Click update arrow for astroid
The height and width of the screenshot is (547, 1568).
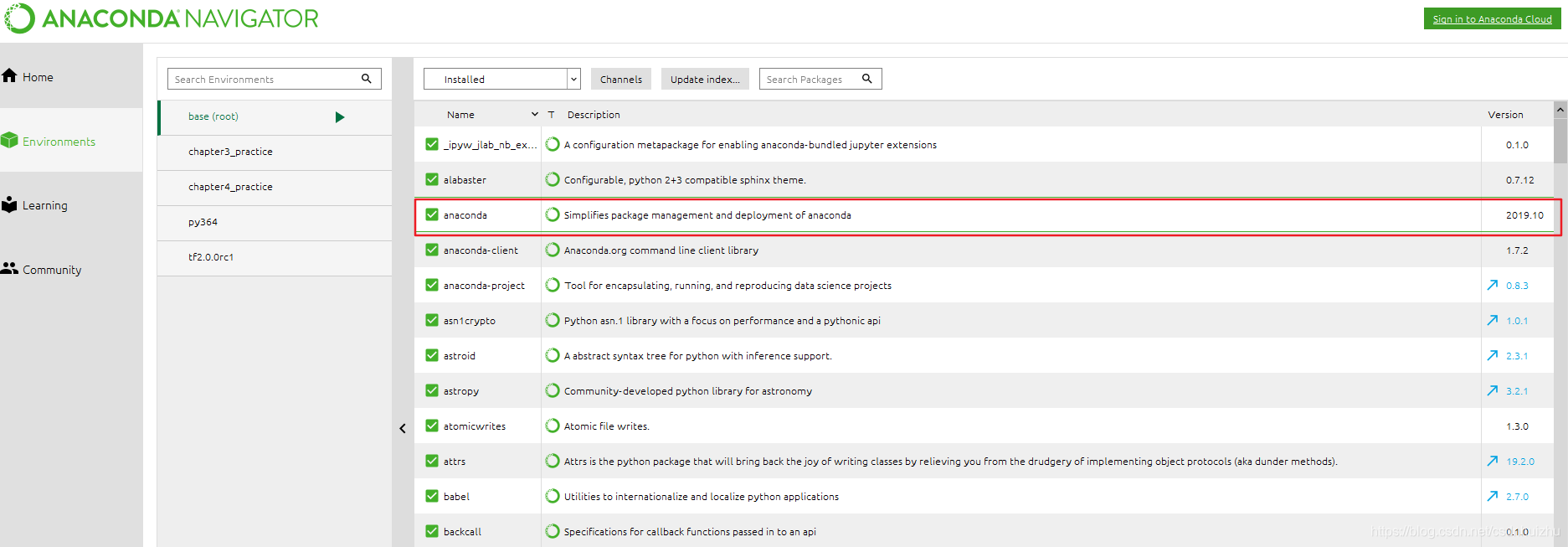(1493, 355)
